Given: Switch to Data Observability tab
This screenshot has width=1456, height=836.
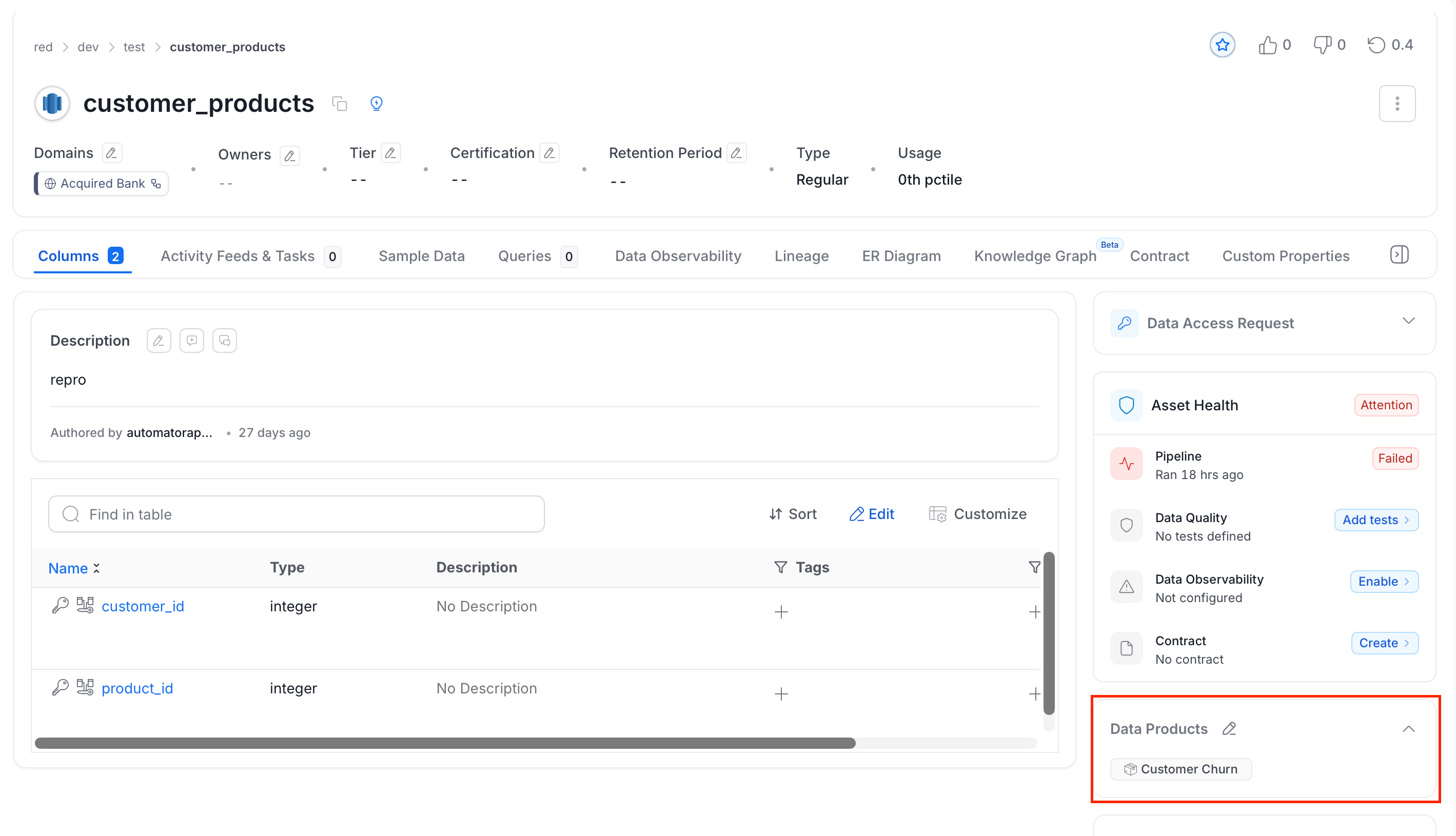Looking at the screenshot, I should [x=678, y=256].
